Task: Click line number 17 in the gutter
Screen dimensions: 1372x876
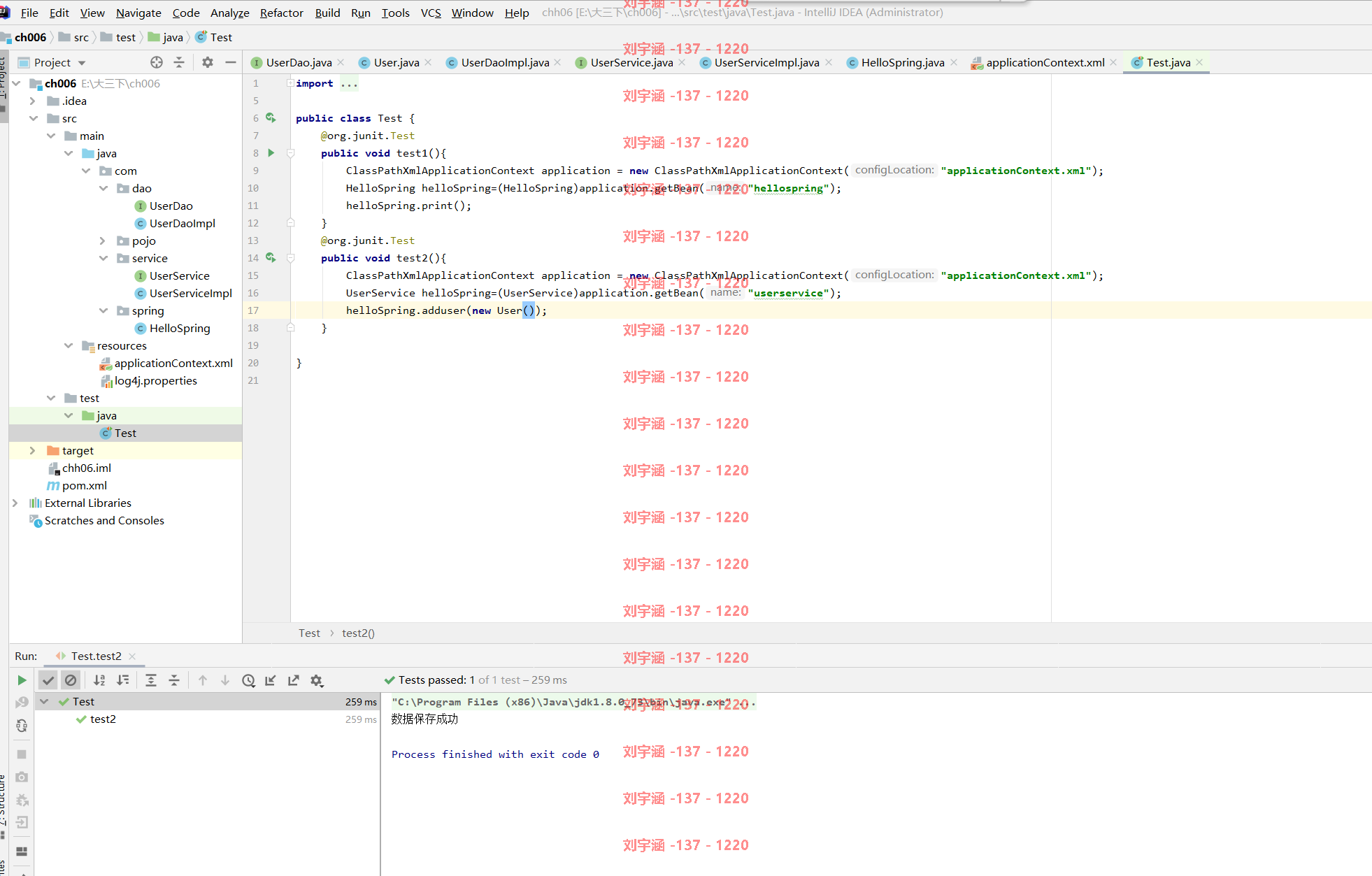Action: tap(253, 310)
